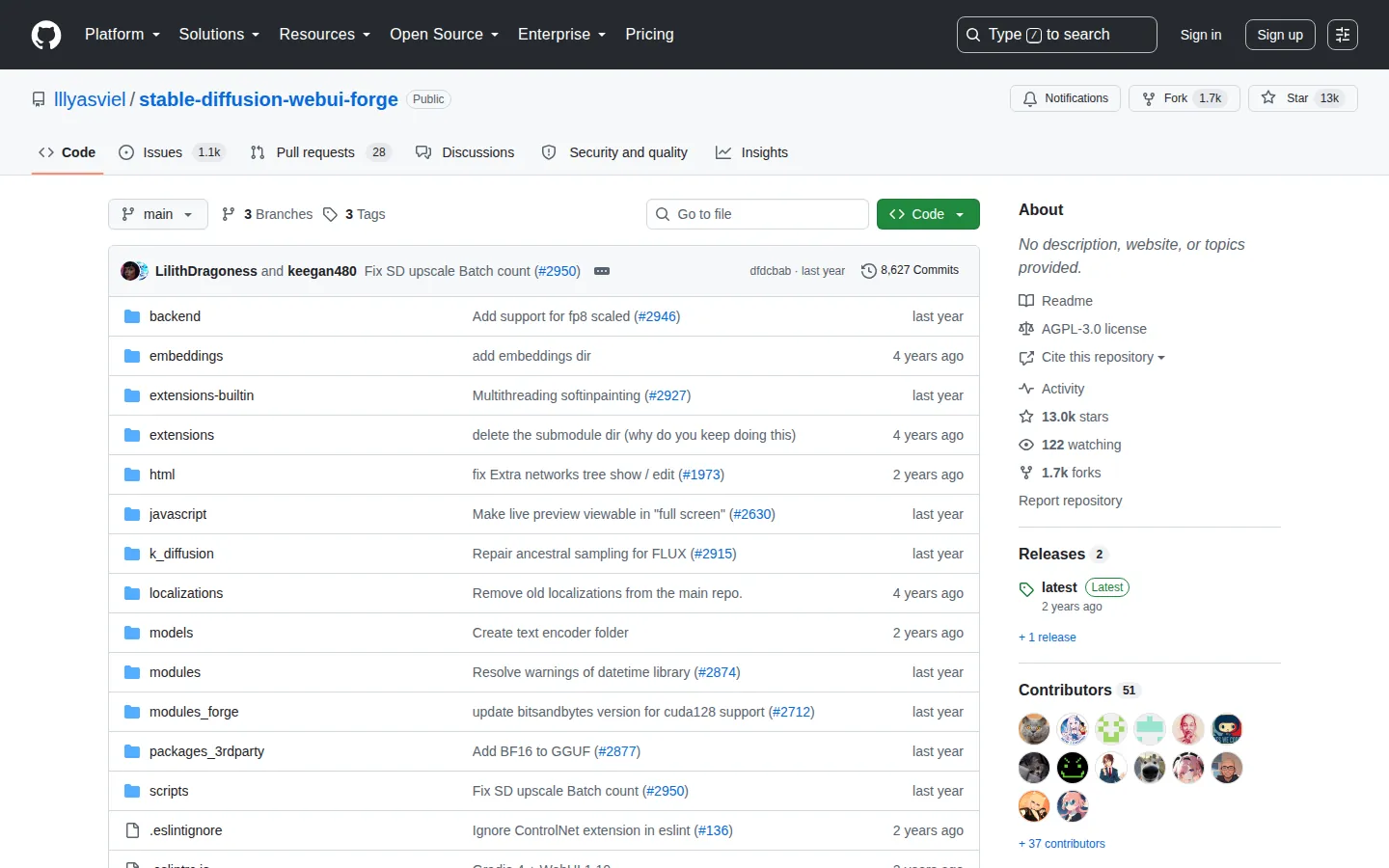View 13.0k stars list

pyautogui.click(x=1064, y=417)
